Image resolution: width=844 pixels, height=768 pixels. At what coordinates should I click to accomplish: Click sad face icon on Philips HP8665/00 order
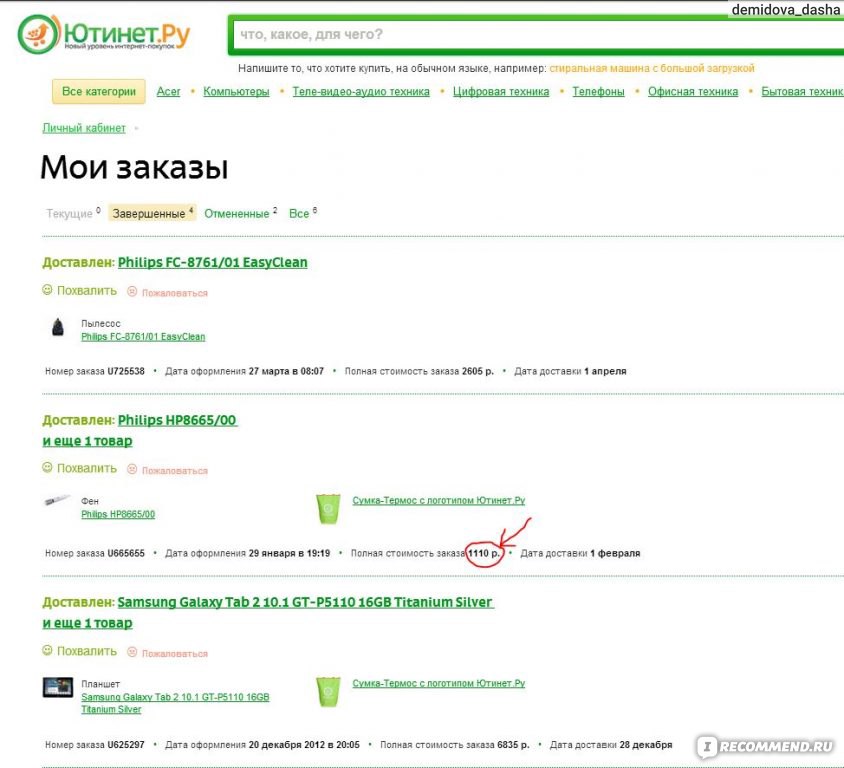[x=132, y=469]
